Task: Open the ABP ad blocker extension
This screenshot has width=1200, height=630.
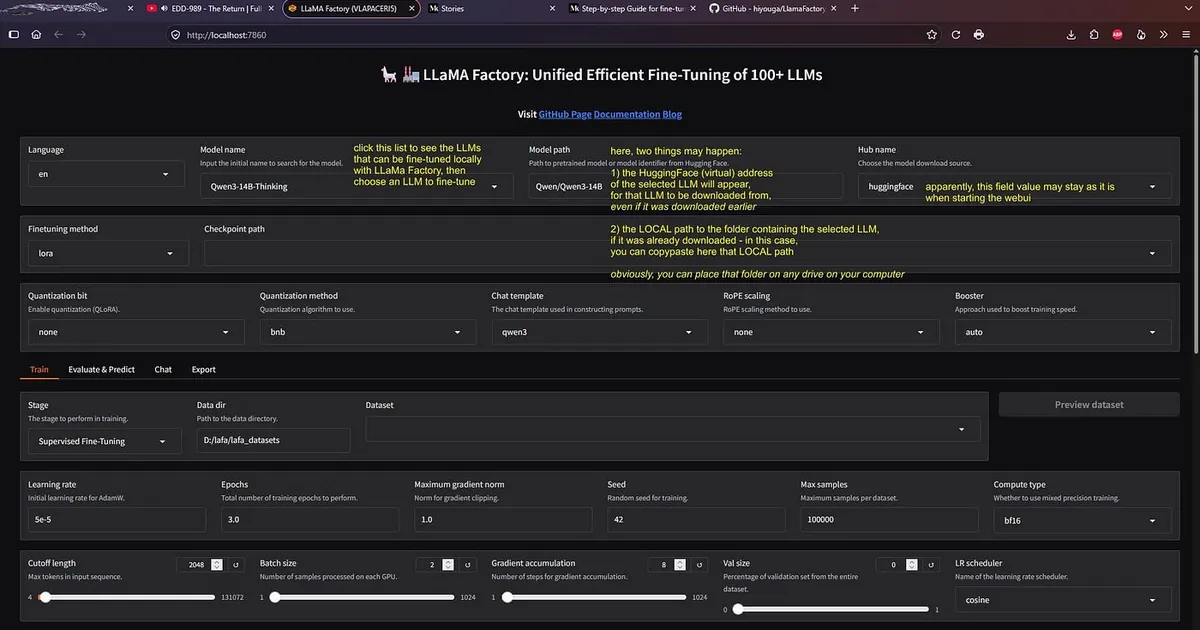Action: pos(1118,34)
